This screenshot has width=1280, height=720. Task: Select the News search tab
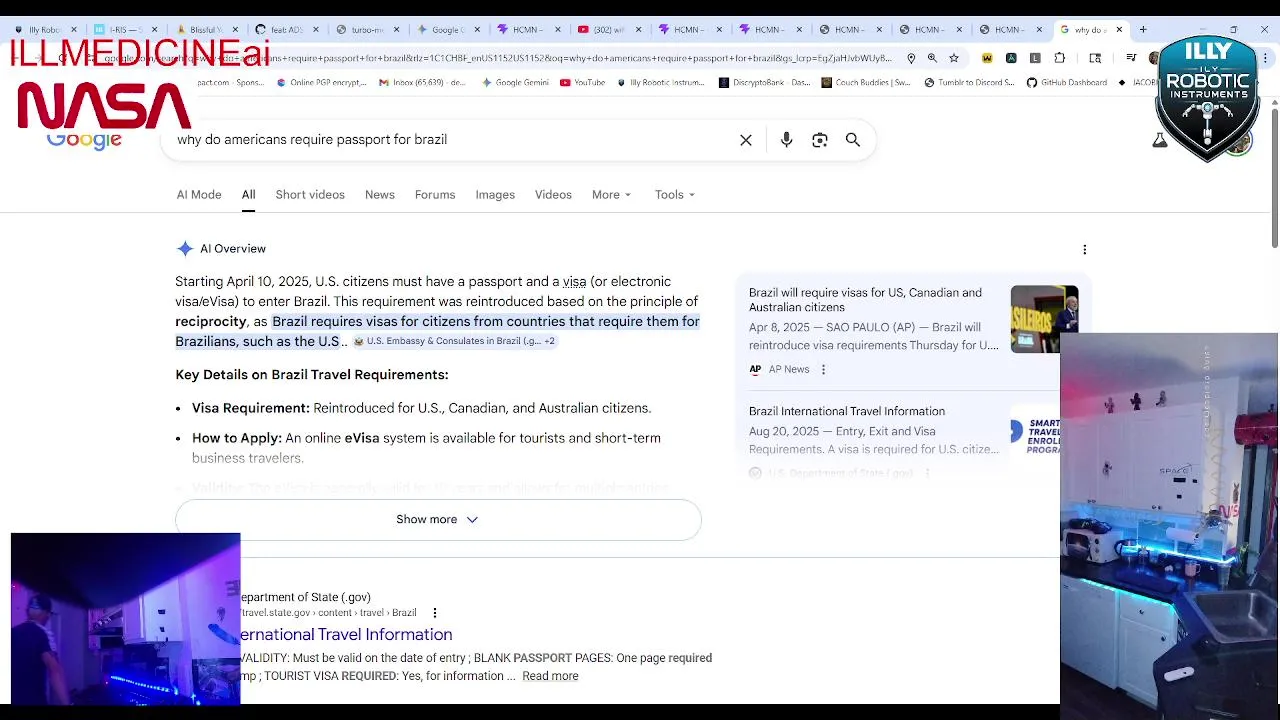click(x=380, y=195)
